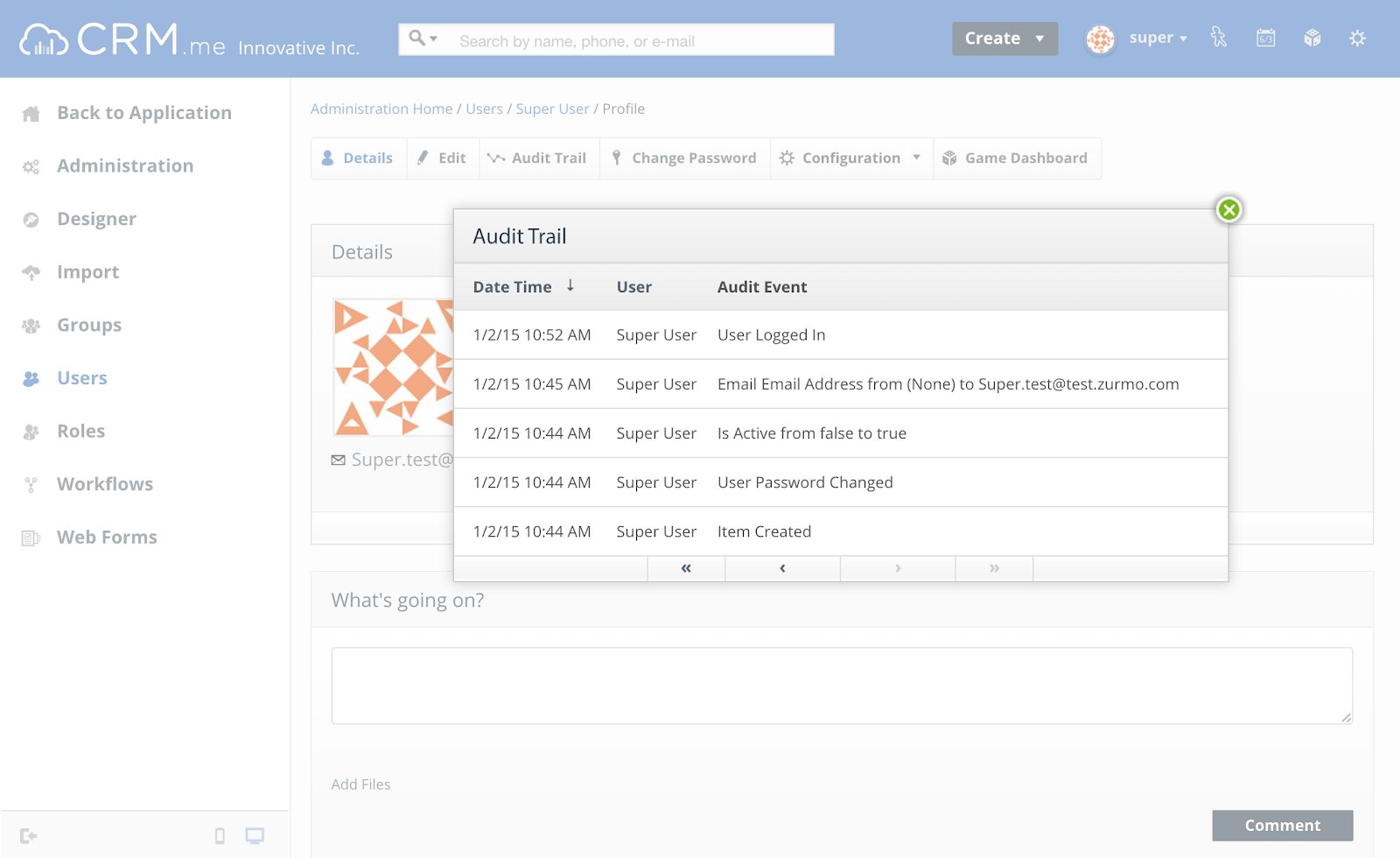The height and width of the screenshot is (858, 1400).
Task: Click the Comment button
Action: pos(1283,826)
